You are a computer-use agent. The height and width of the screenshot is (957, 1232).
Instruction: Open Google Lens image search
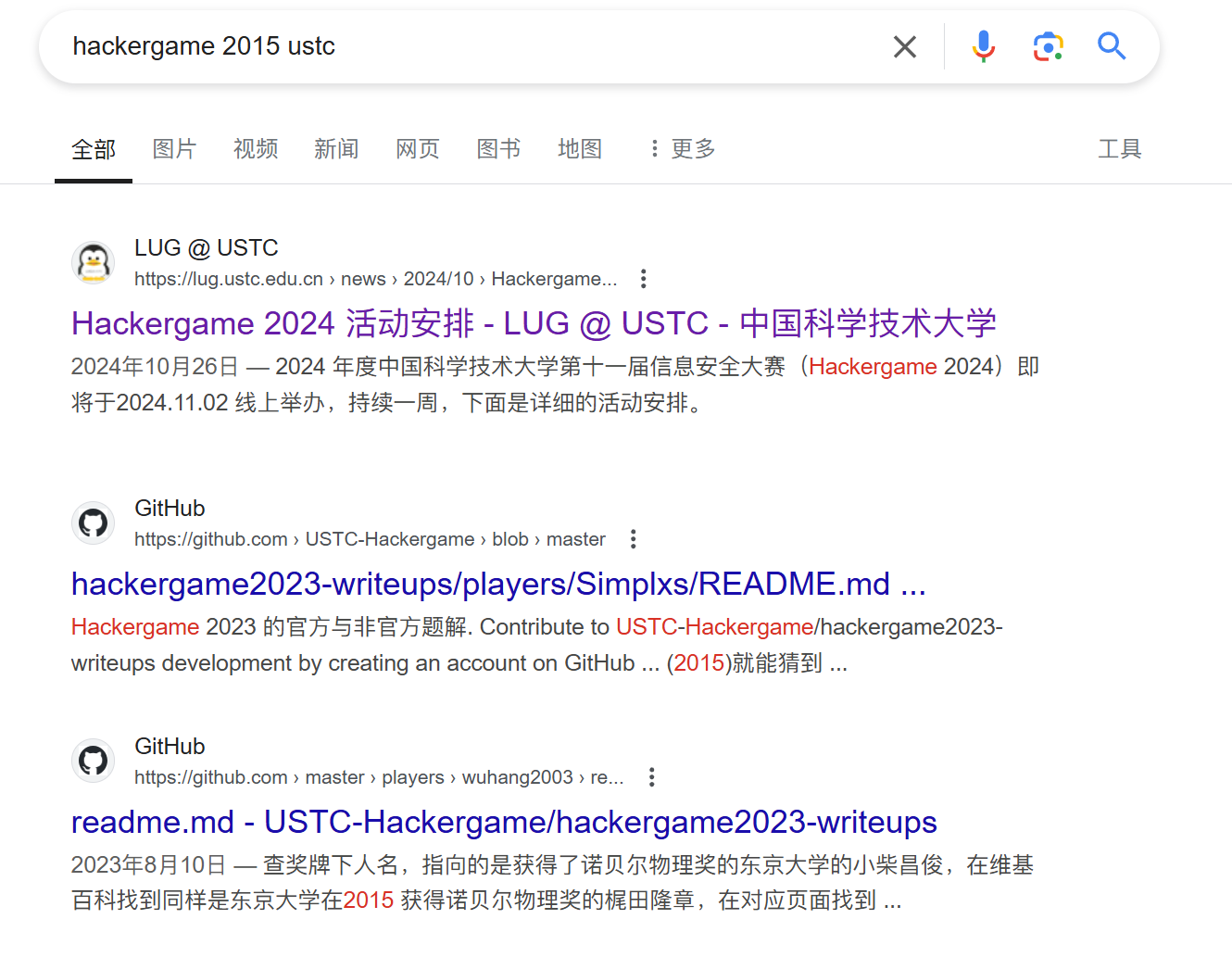[1048, 46]
